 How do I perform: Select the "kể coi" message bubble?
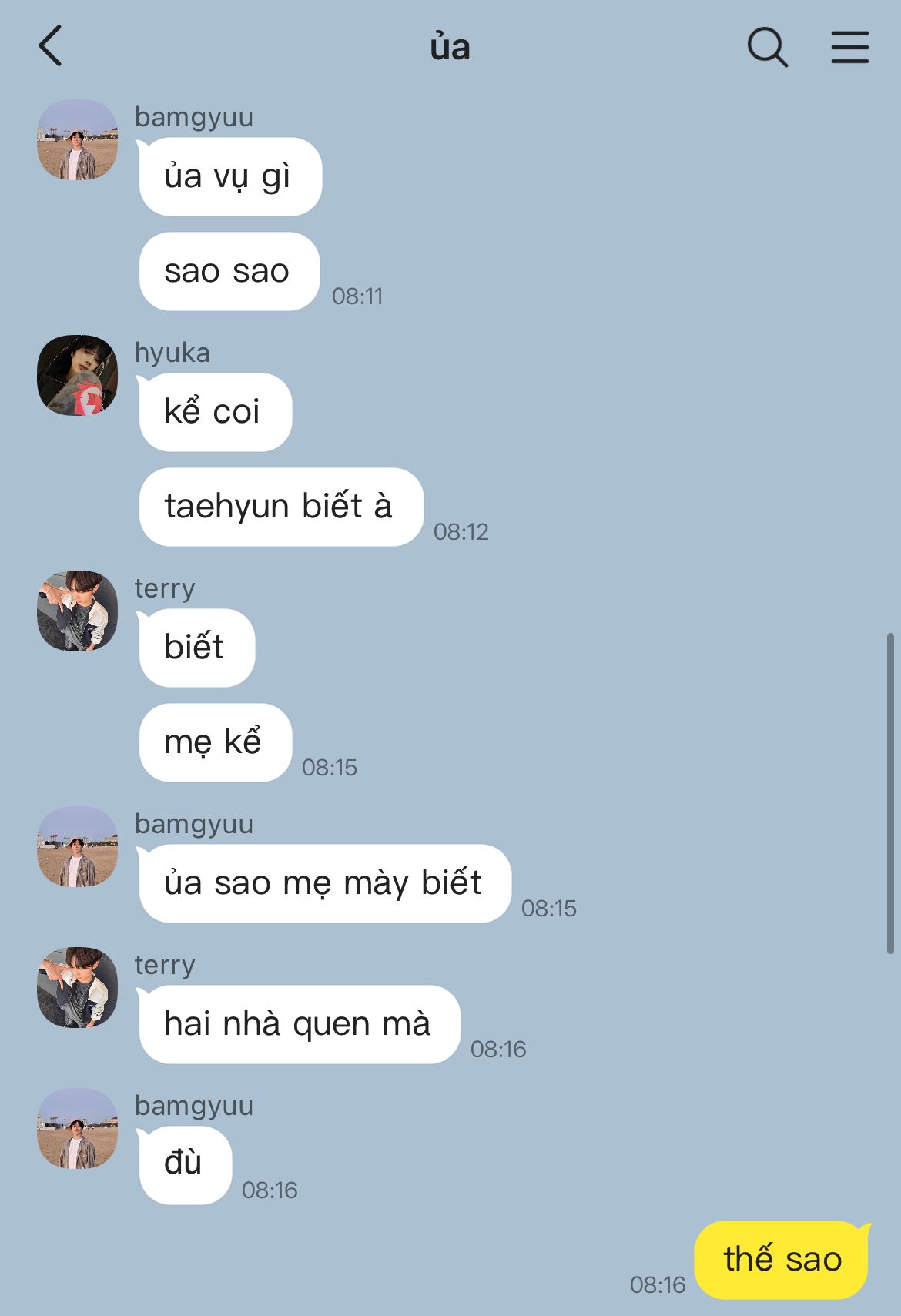pyautogui.click(x=214, y=412)
